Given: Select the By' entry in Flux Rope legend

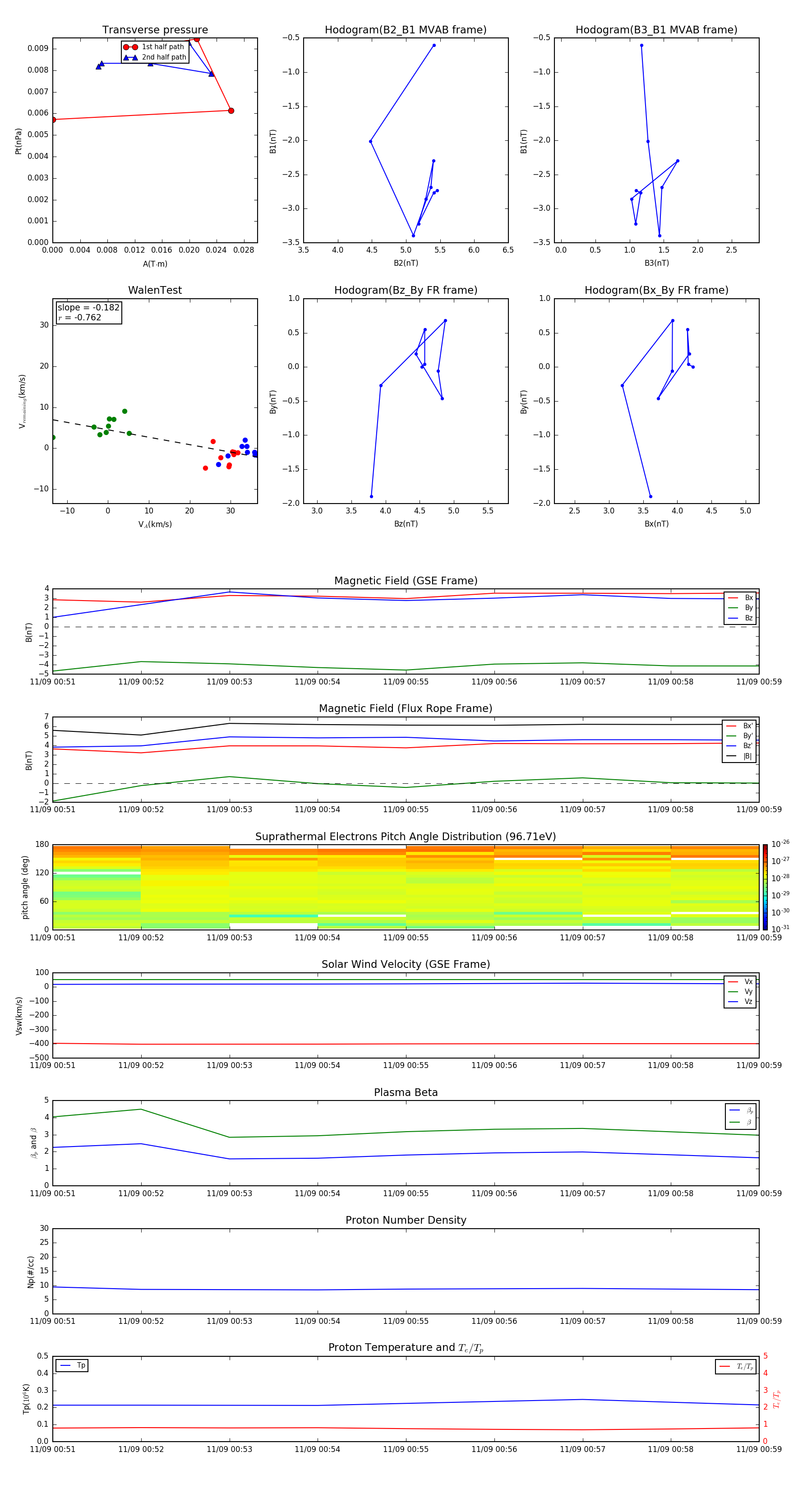Looking at the screenshot, I should point(740,736).
